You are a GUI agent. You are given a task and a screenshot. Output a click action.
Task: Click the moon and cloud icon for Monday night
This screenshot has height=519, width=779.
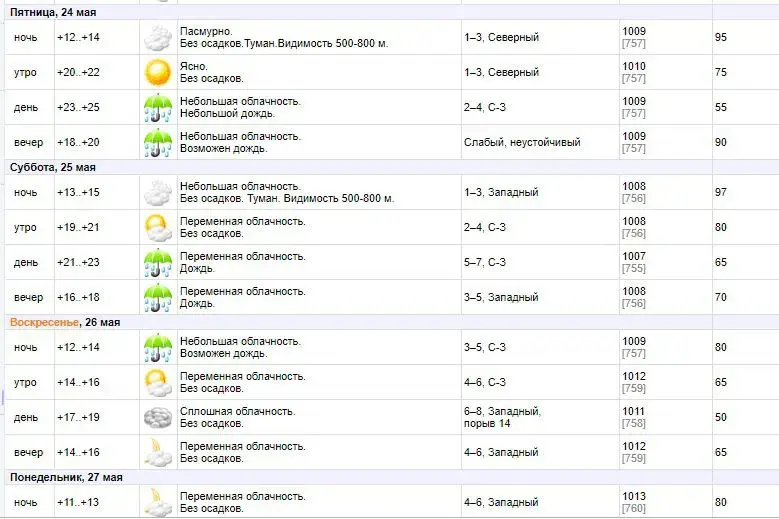coord(158,502)
